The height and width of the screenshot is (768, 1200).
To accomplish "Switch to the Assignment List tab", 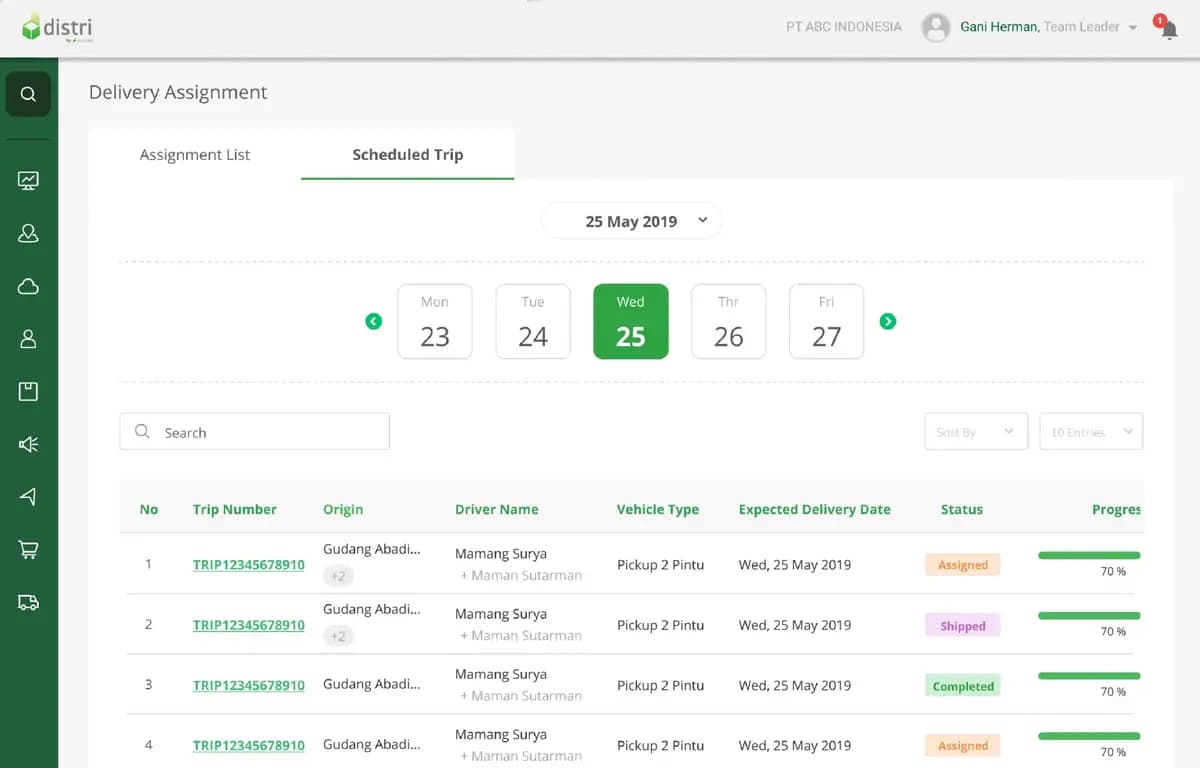I will tap(195, 155).
